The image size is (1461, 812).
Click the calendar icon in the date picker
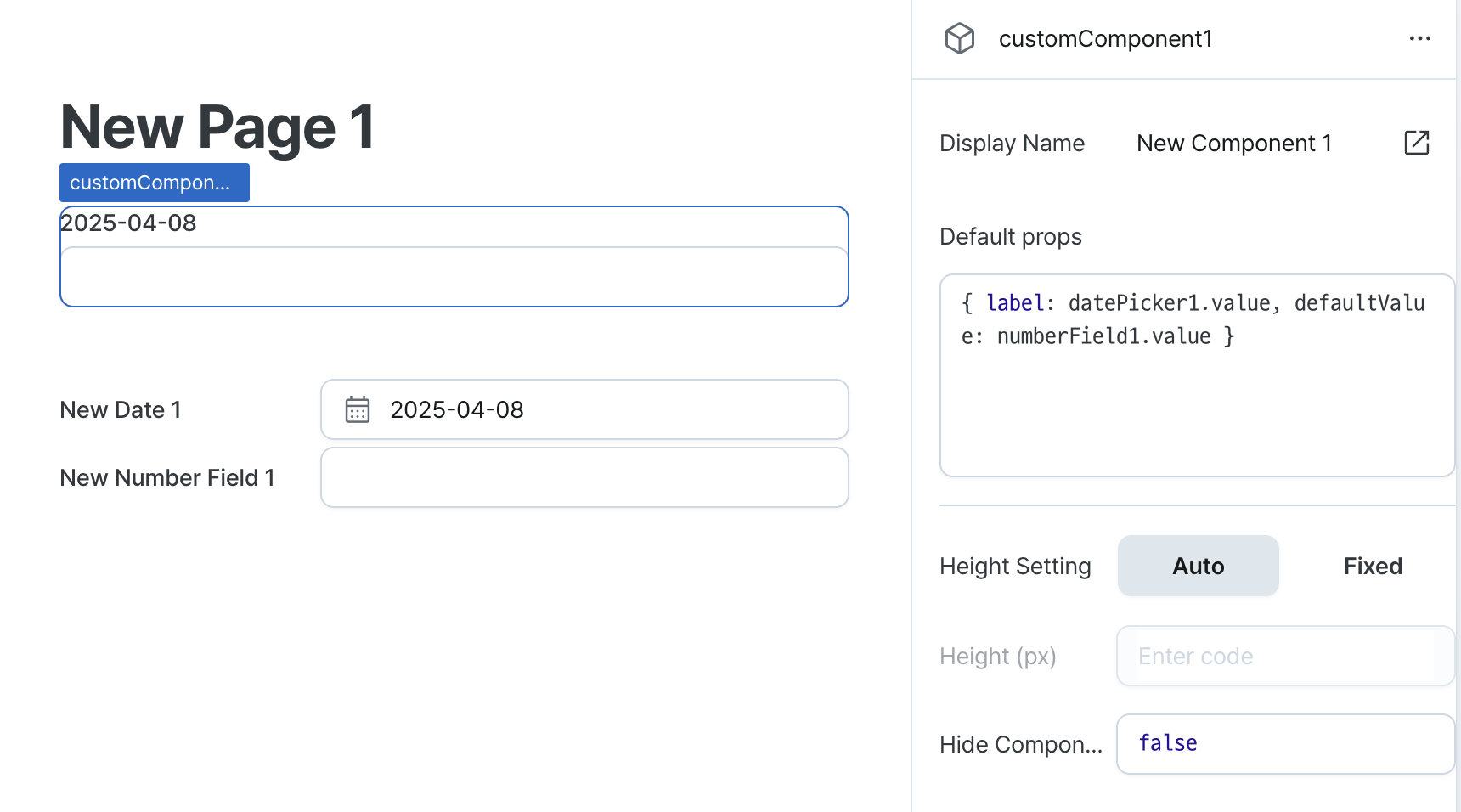[358, 409]
